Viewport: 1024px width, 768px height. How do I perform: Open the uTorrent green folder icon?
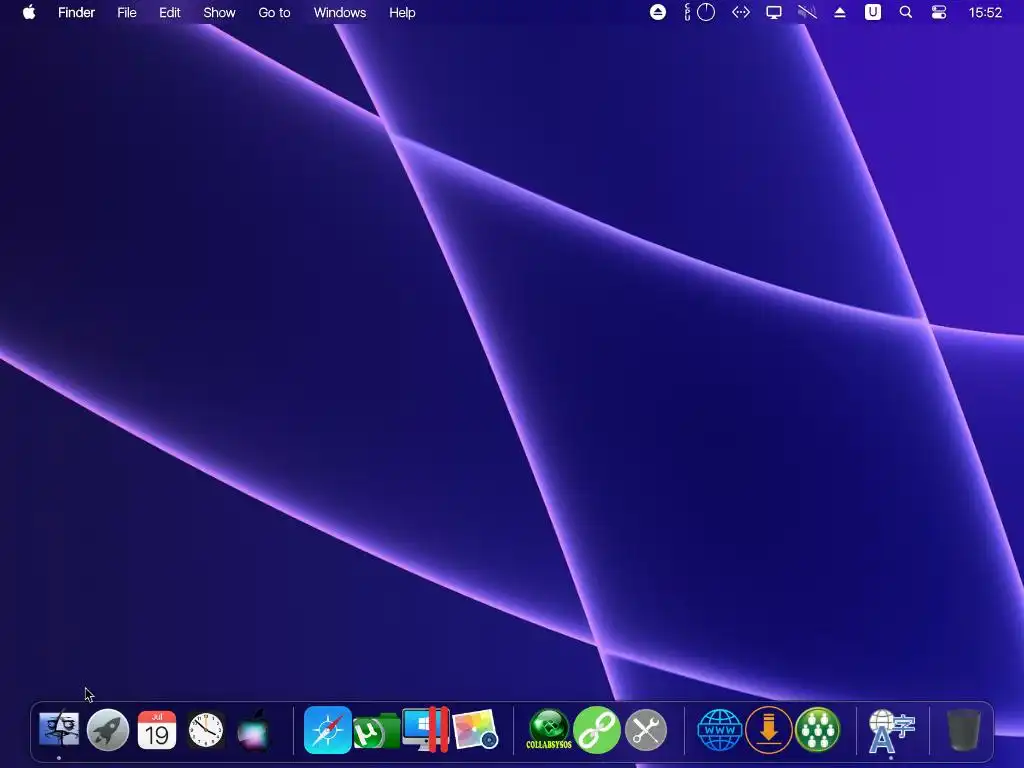(x=376, y=731)
